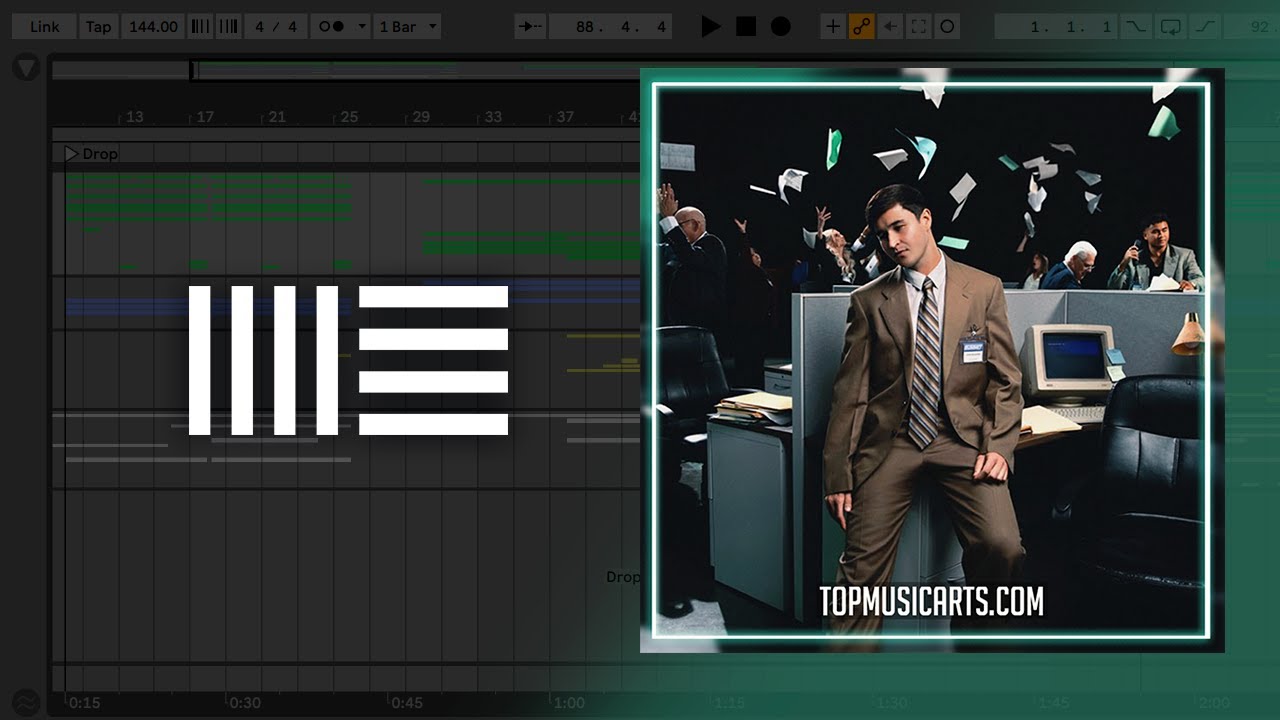Toggle the Punch-In switch
Screen dimensions: 1280x720
(1135, 27)
